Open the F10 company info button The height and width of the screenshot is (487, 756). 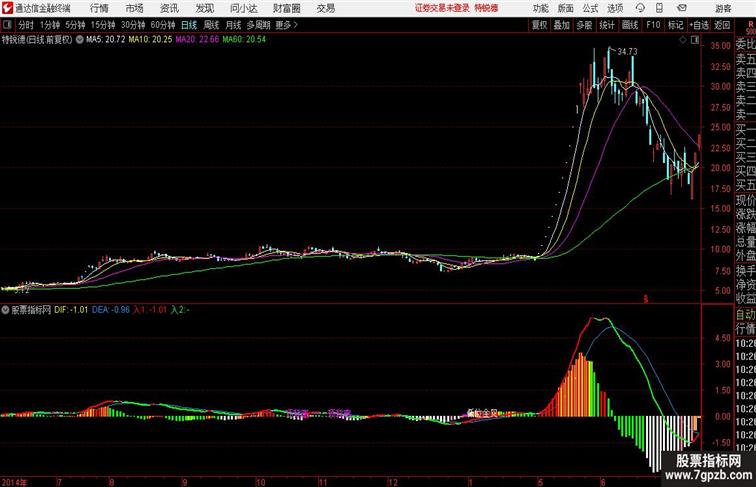click(653, 25)
